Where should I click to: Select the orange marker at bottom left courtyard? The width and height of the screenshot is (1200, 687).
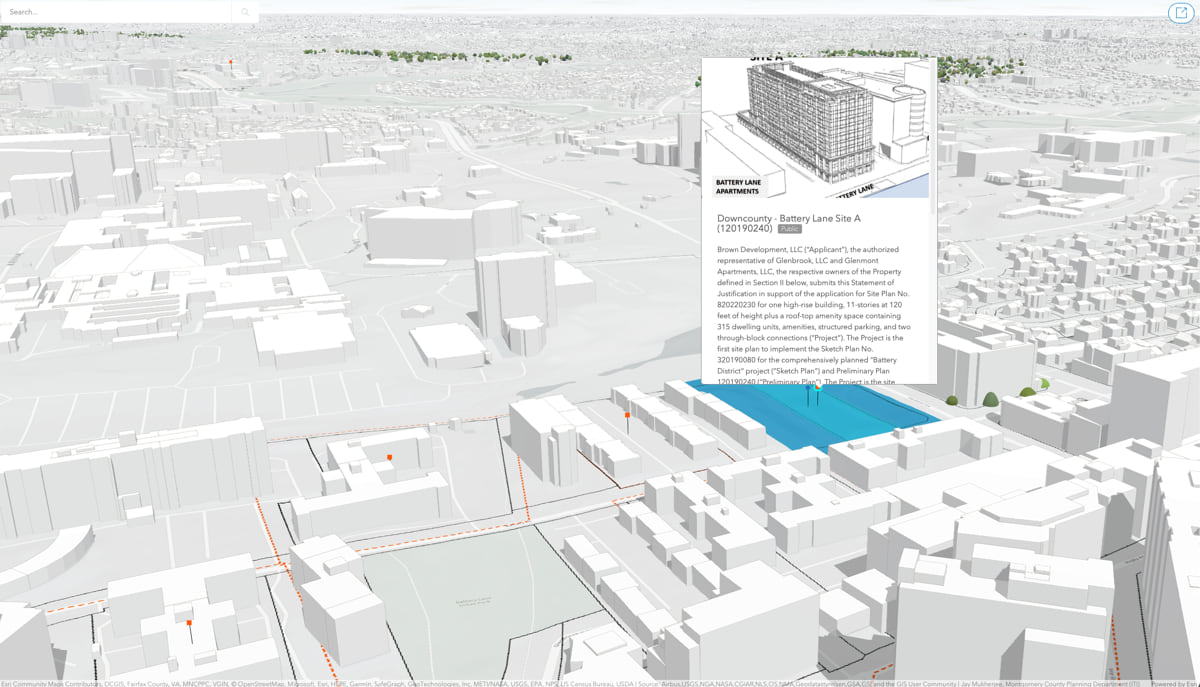189,625
